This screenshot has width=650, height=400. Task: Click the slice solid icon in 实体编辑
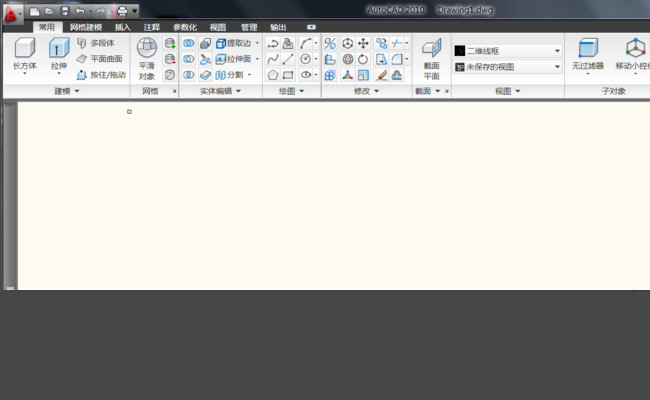pos(205,59)
